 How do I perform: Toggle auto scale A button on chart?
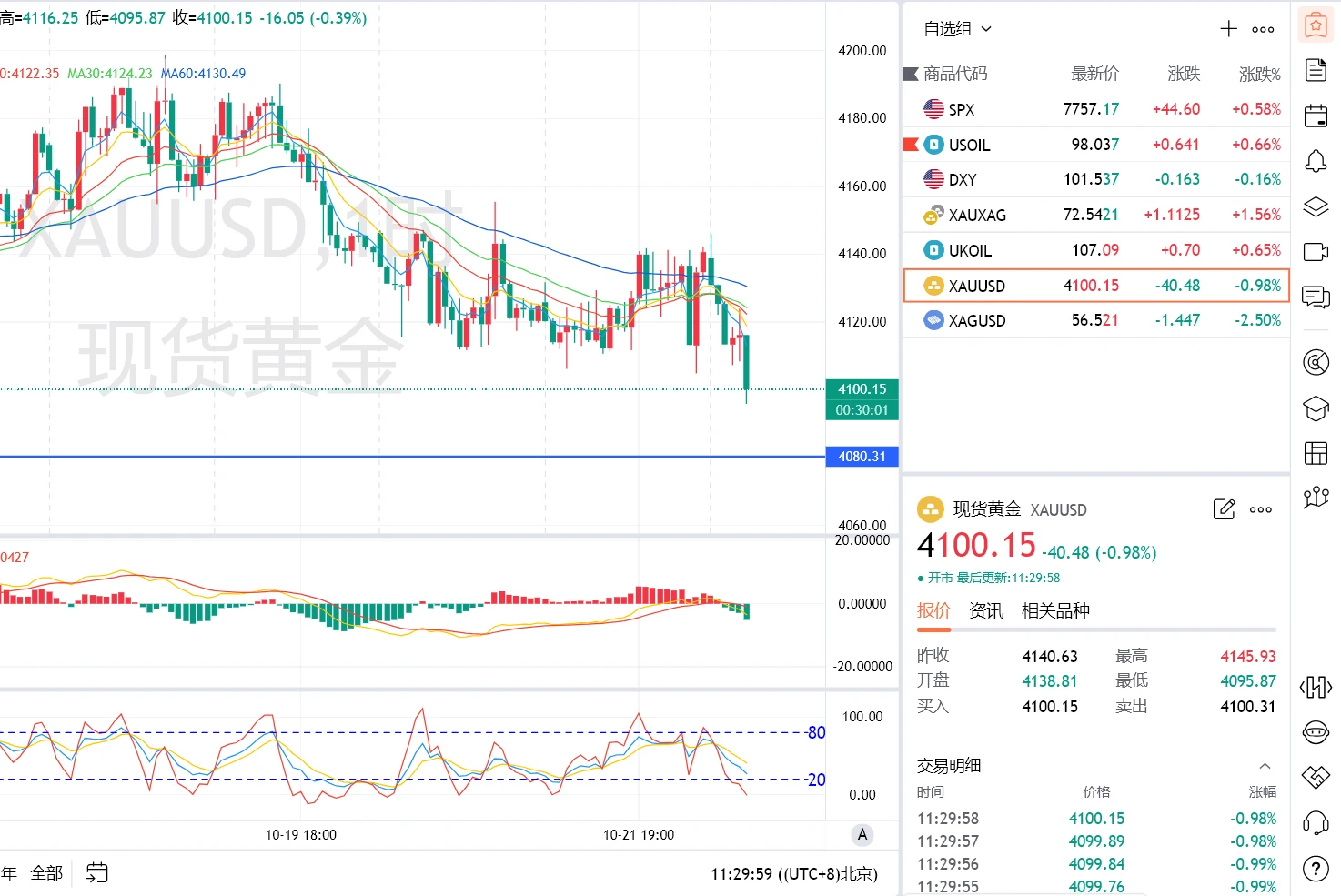862,834
